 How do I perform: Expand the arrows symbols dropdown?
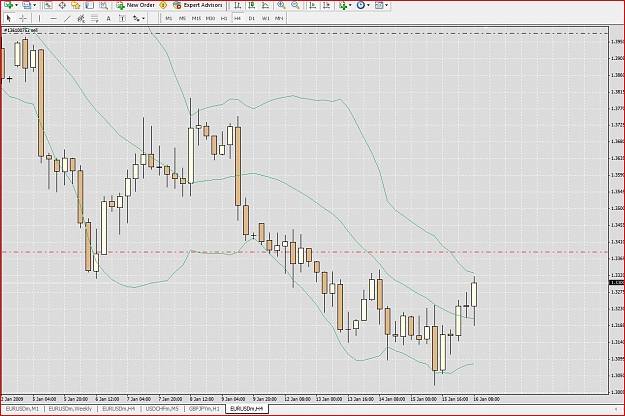point(144,18)
